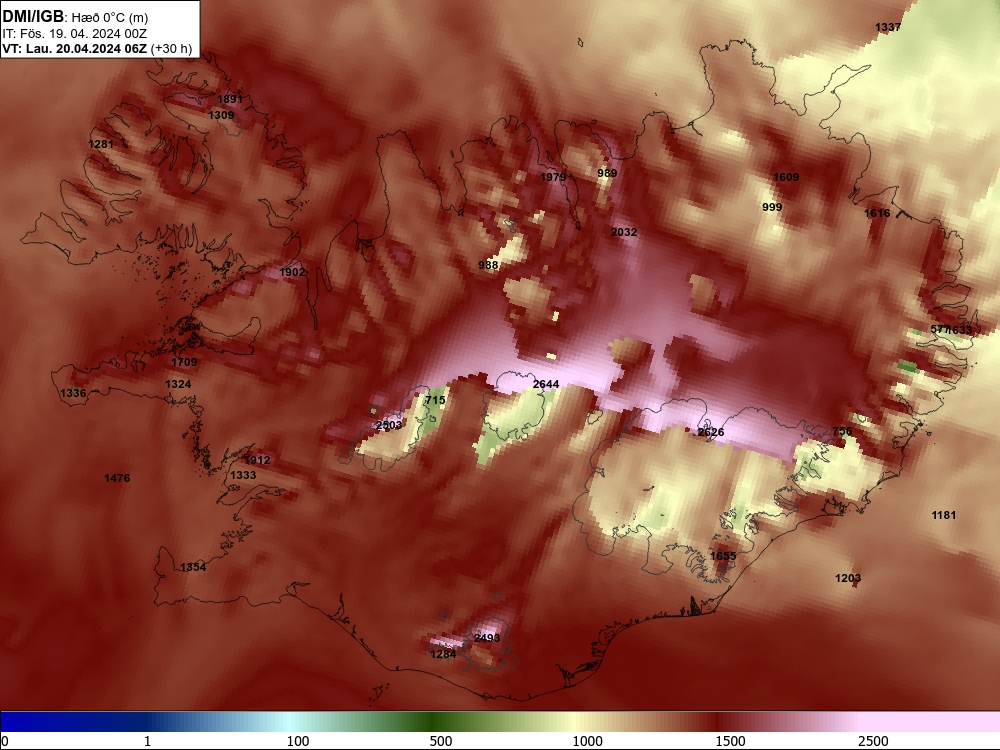Click the map value 1902
The height and width of the screenshot is (750, 1000).
click(292, 272)
